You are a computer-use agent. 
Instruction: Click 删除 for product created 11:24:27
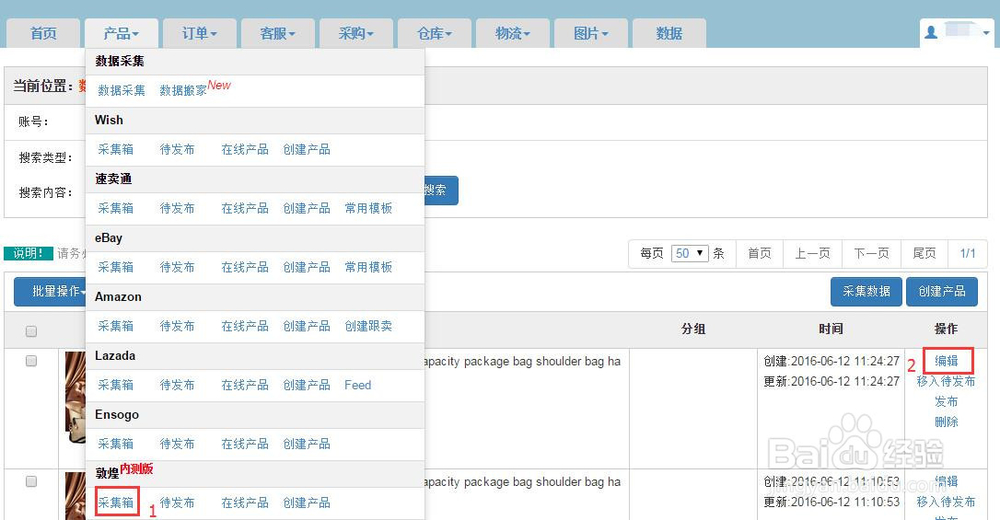pos(946,422)
